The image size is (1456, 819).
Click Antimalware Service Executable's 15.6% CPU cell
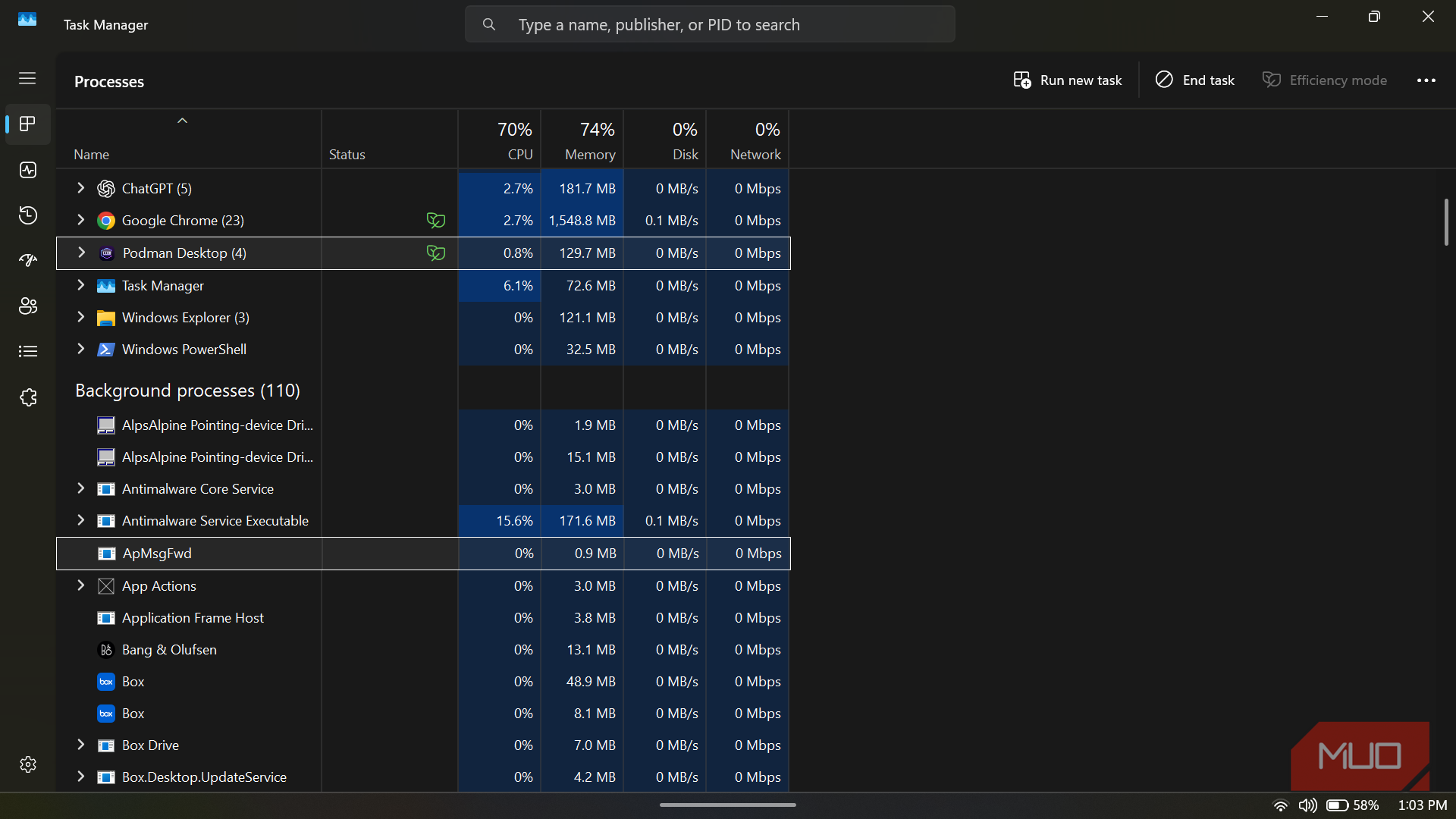[500, 521]
